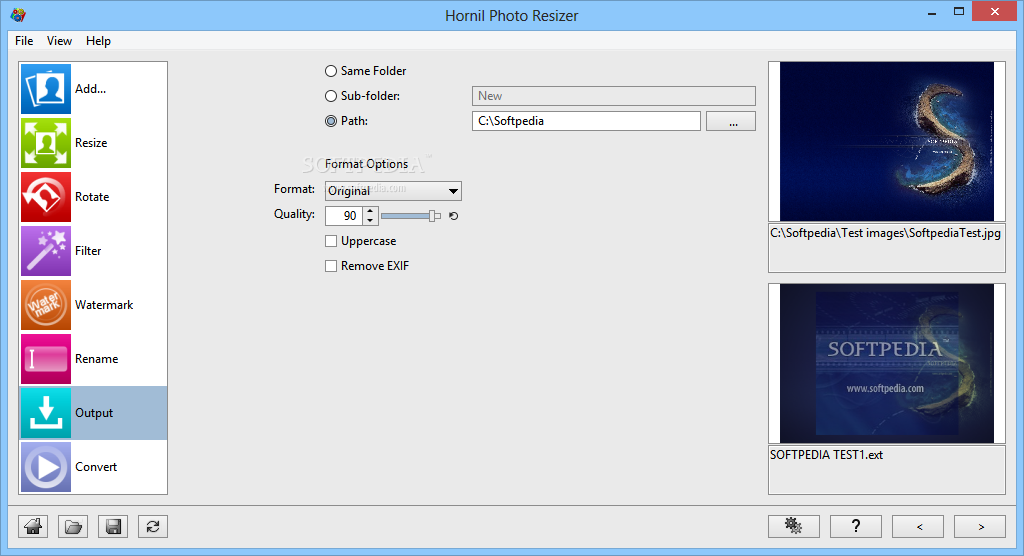
Task: Click the question mark help button
Action: tap(856, 527)
